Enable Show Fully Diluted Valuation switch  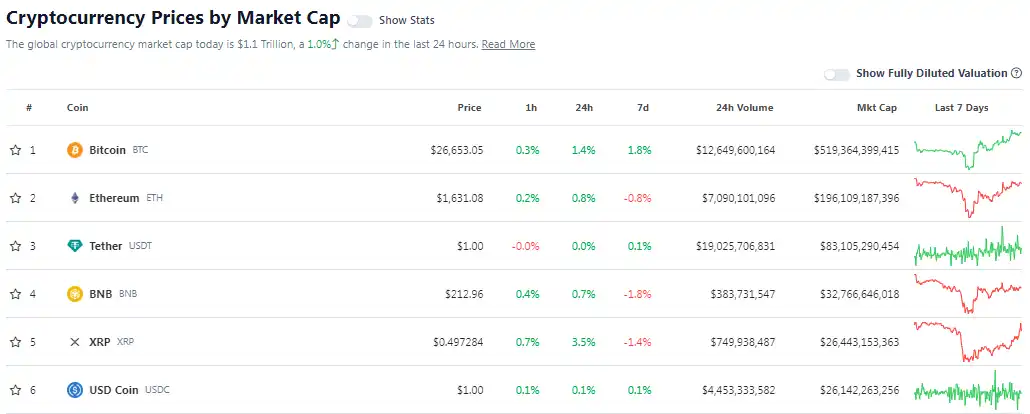[836, 74]
